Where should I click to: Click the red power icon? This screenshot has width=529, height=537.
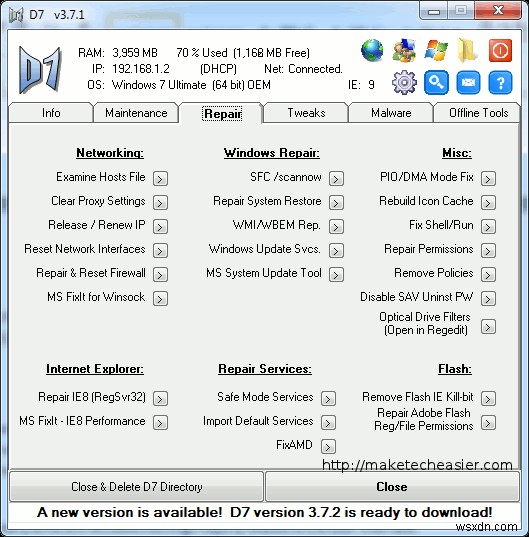pyautogui.click(x=500, y=51)
